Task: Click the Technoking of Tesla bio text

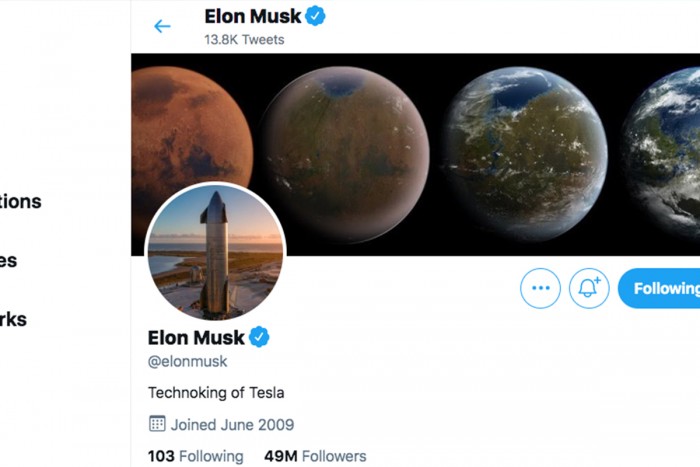Action: [x=215, y=393]
